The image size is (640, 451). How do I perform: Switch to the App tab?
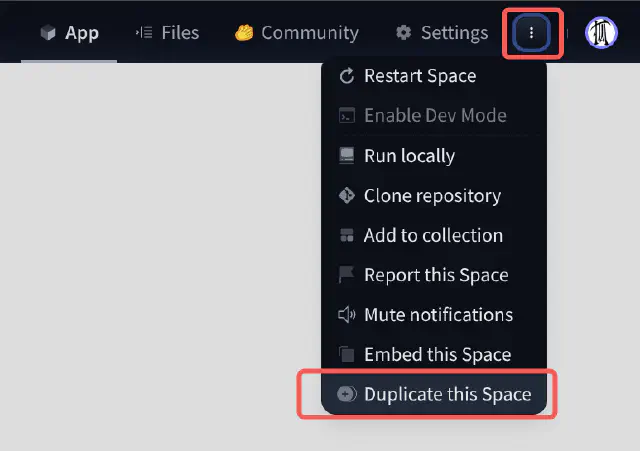coord(69,33)
